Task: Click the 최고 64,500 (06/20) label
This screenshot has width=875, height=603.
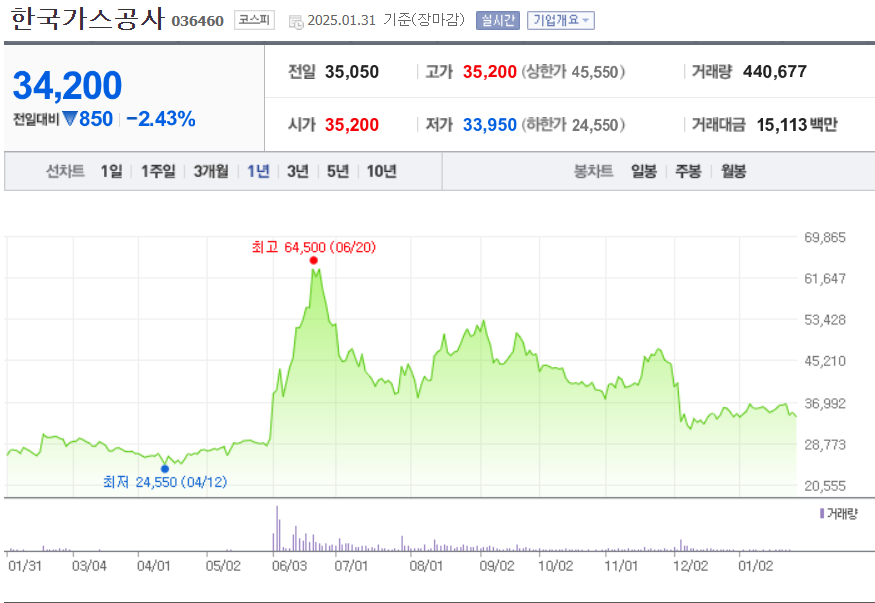Action: click(314, 247)
